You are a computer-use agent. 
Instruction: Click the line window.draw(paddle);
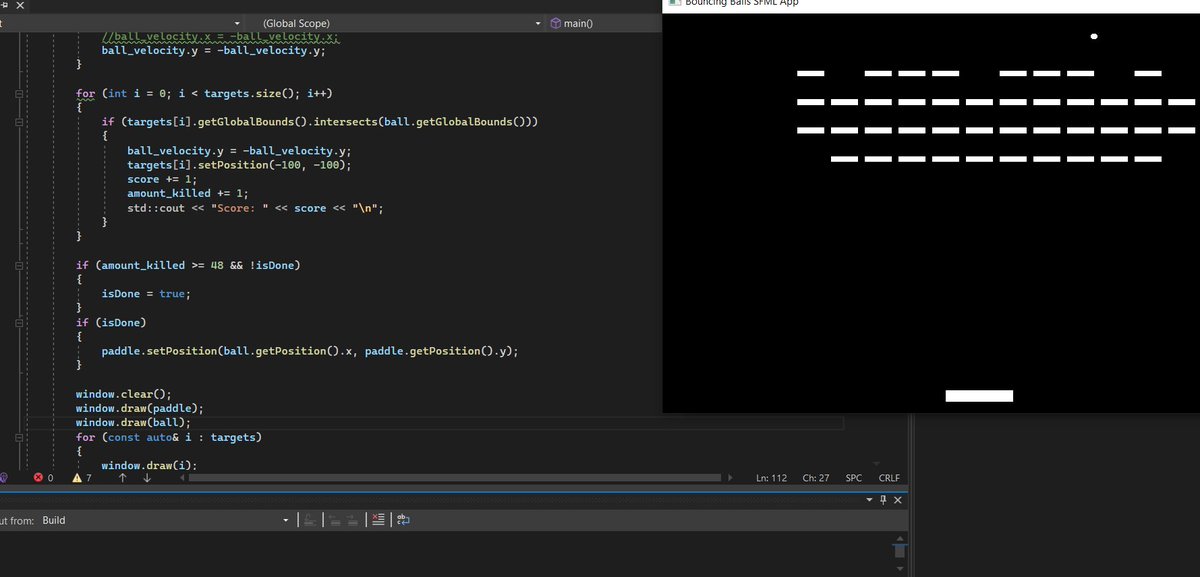coord(140,408)
